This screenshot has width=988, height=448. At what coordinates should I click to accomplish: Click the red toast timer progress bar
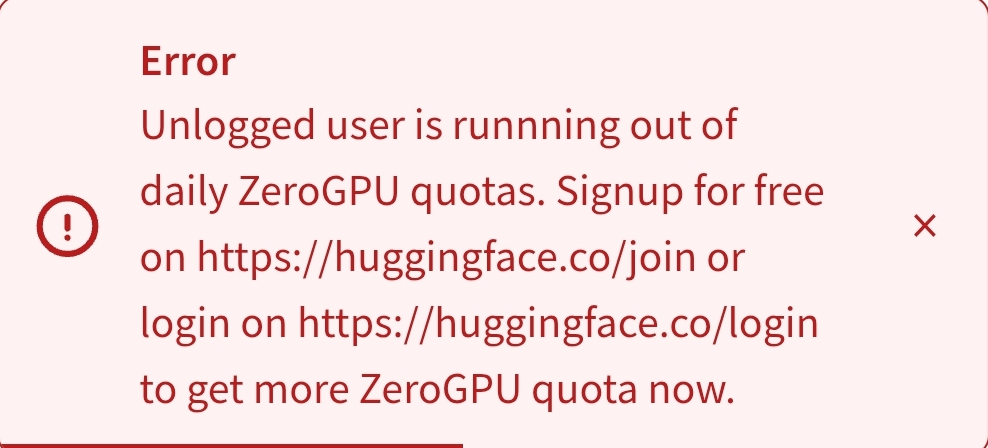point(230,444)
